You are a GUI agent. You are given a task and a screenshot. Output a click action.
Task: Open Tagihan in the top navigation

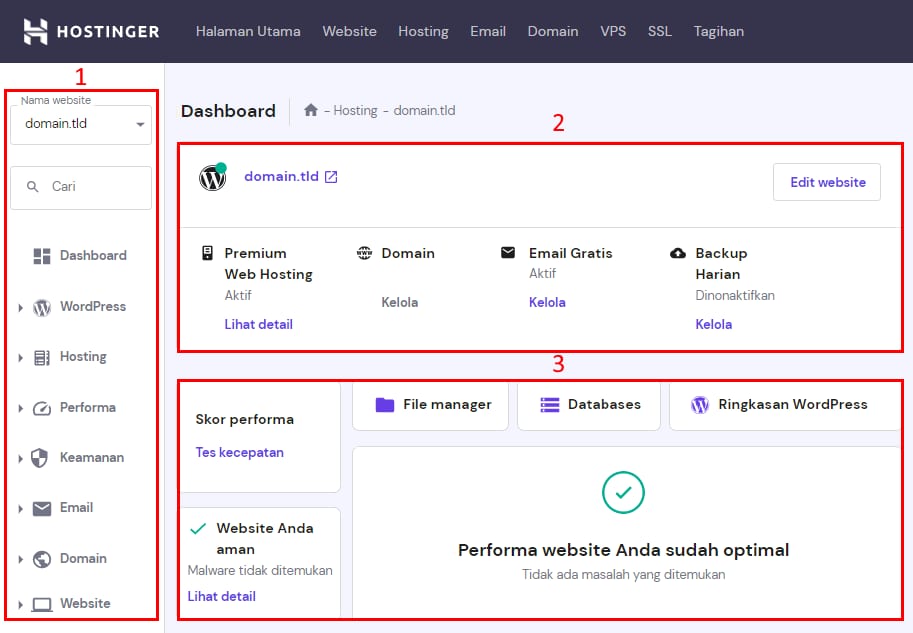tap(719, 31)
